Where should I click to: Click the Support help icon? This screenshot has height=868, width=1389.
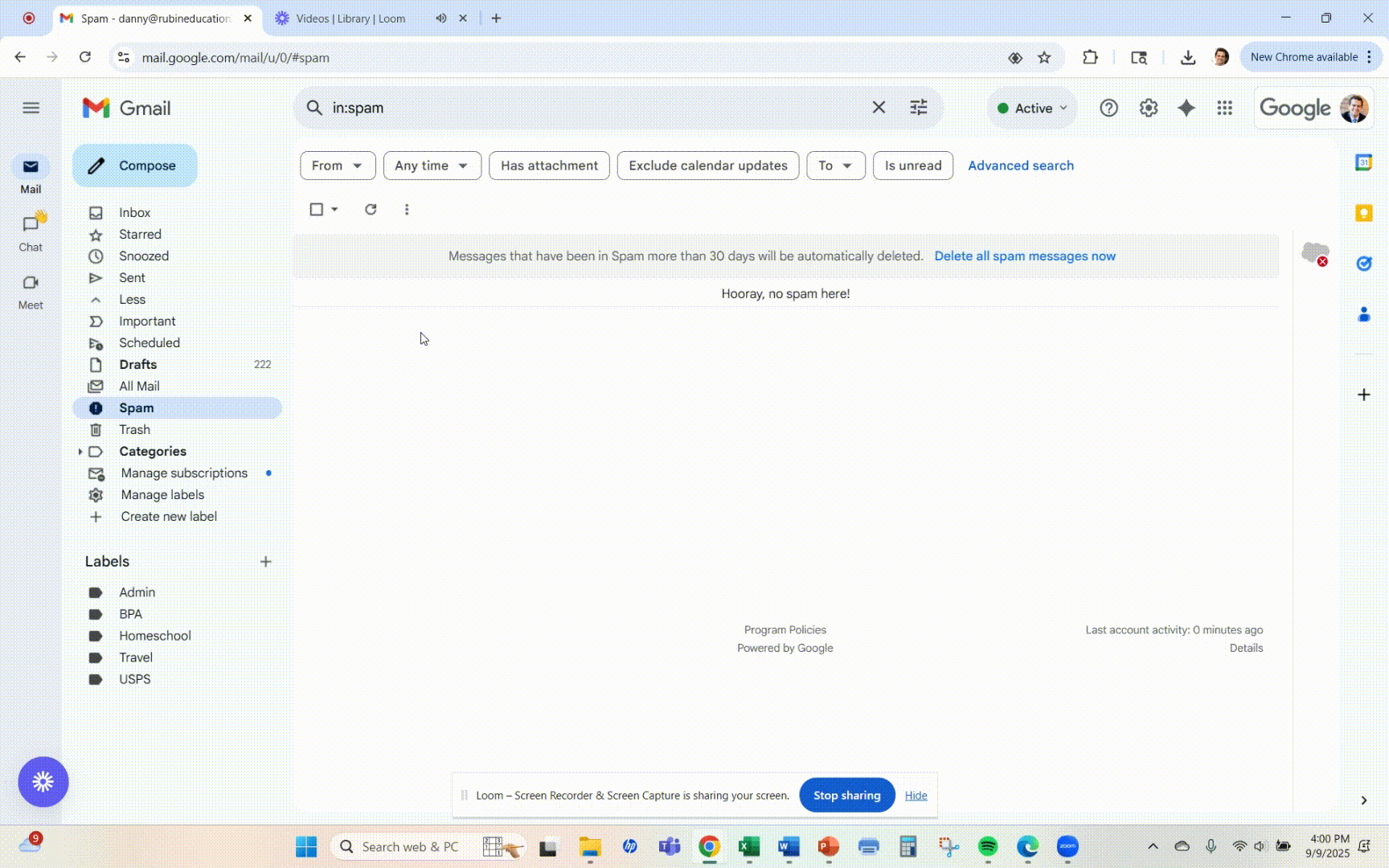pos(1108,108)
